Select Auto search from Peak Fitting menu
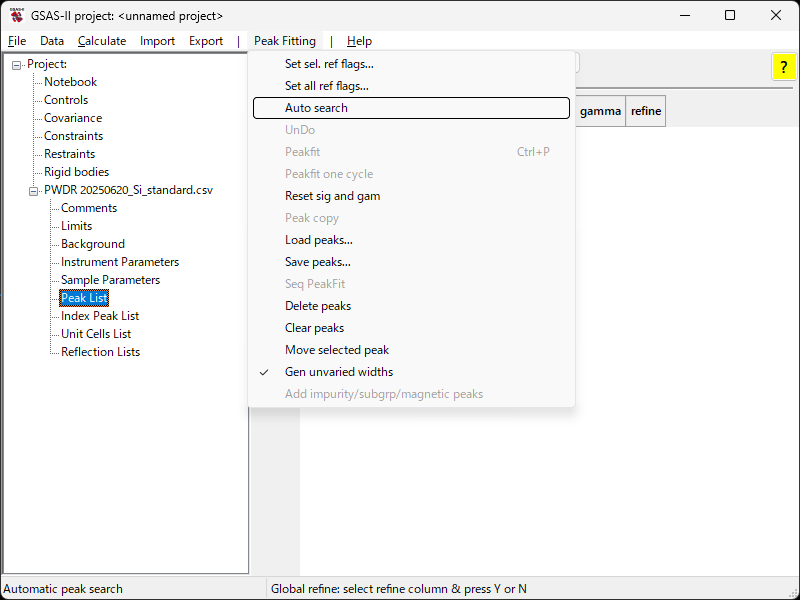Screen dimensions: 800x600 [316, 108]
